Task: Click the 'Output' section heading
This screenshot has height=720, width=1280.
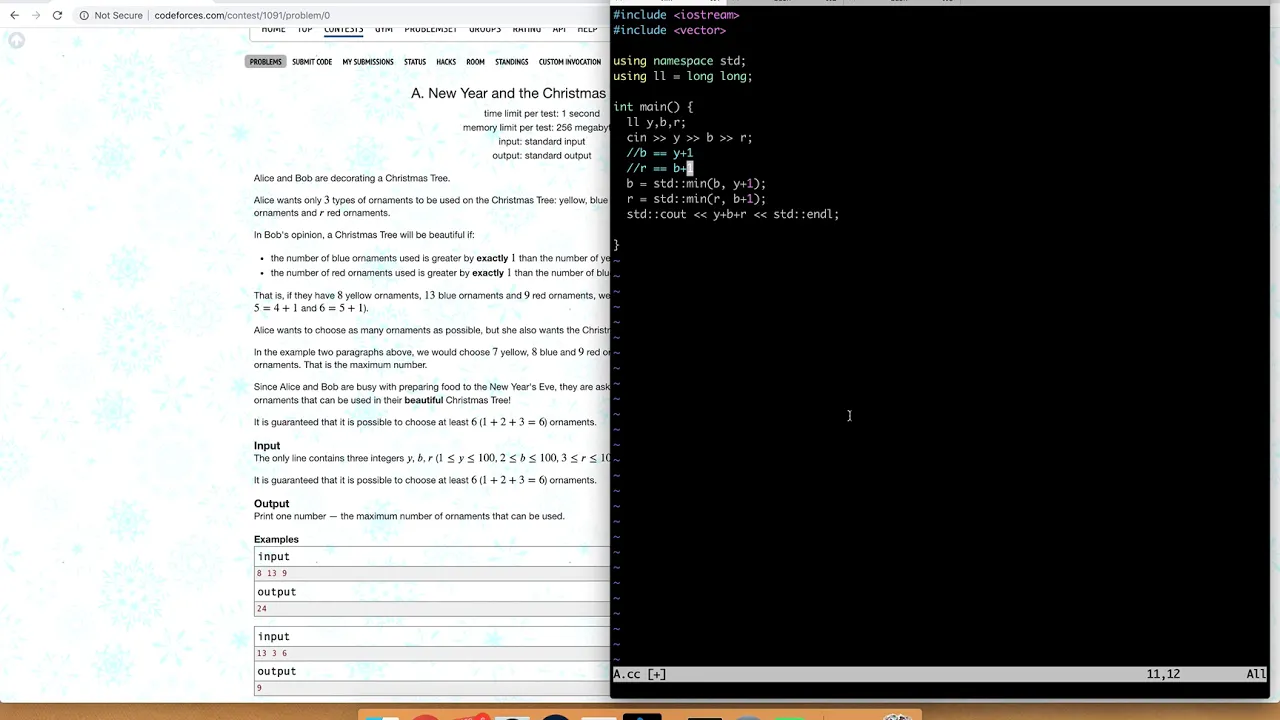Action: coord(271,504)
